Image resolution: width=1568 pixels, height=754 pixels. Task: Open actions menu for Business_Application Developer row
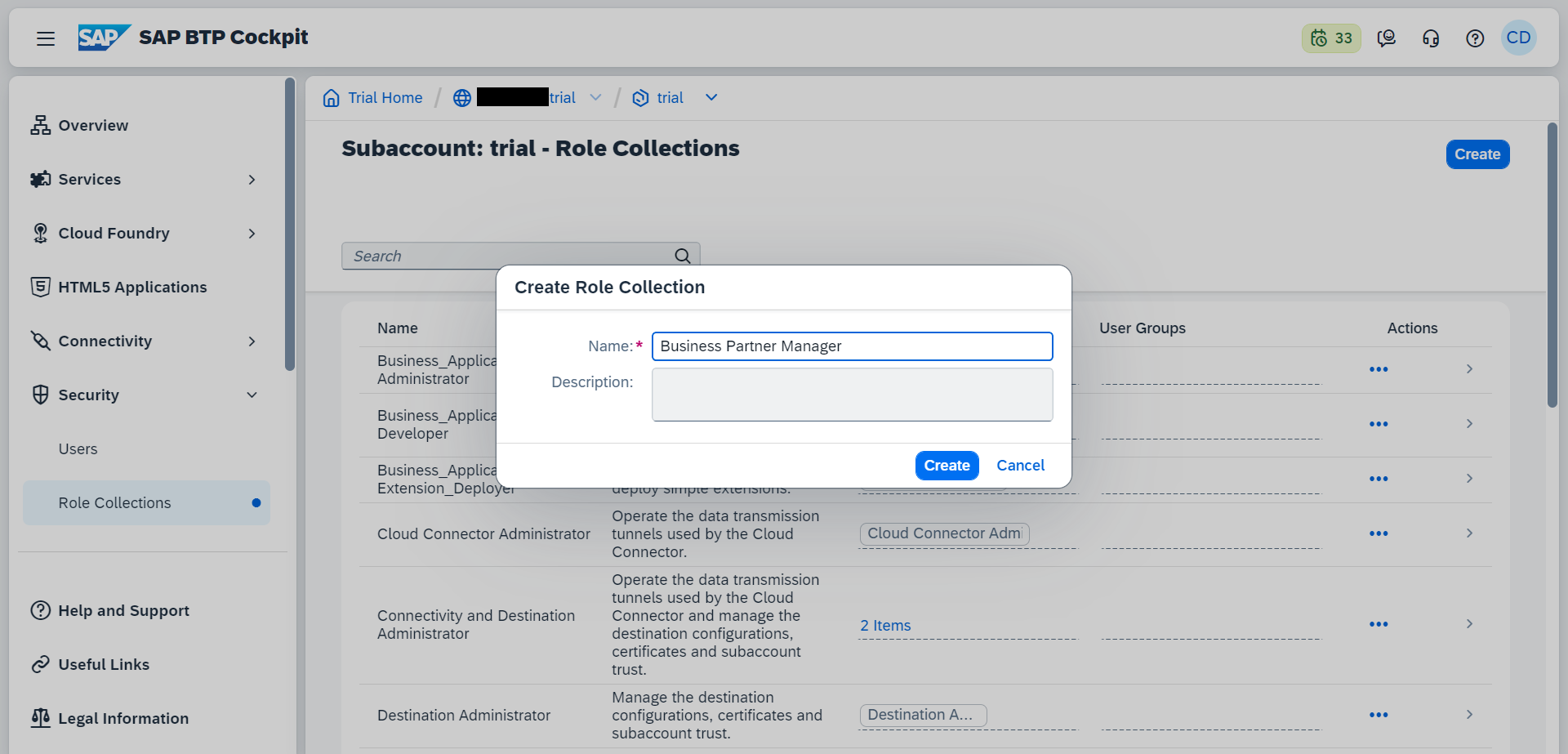click(1379, 424)
